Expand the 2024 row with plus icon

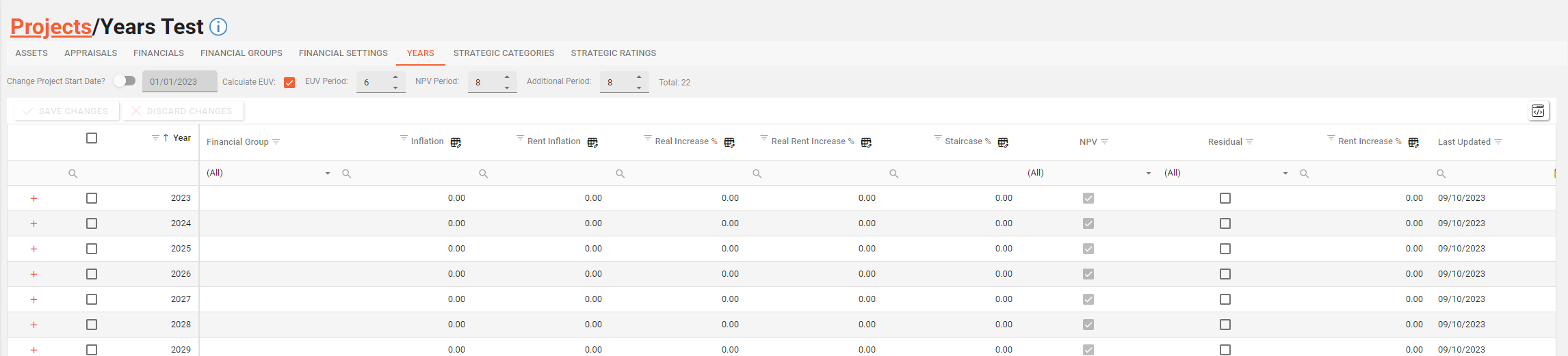(x=34, y=224)
